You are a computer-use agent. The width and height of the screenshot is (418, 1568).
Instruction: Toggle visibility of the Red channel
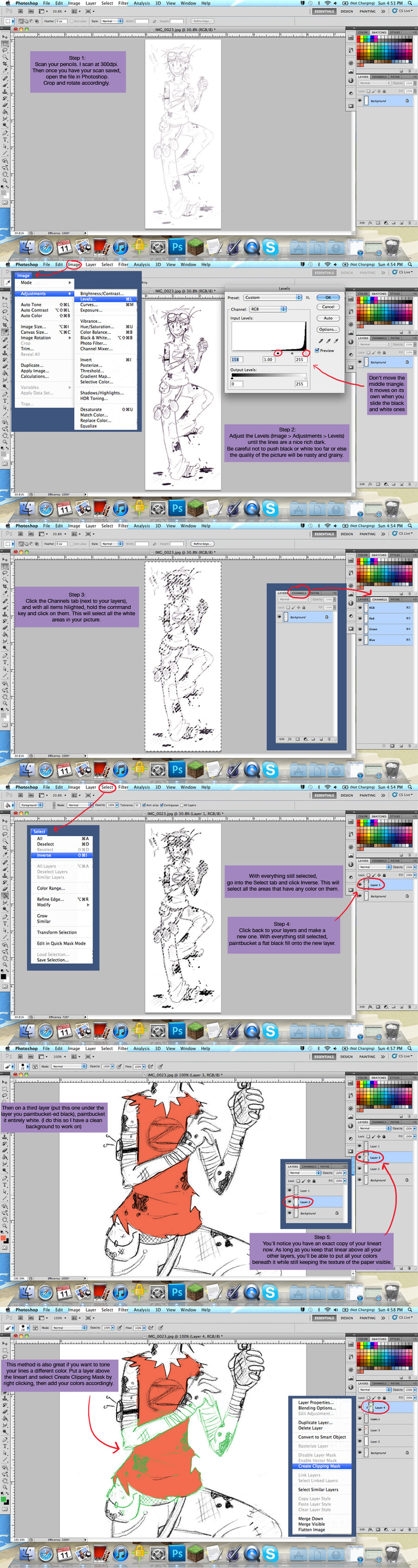(359, 618)
